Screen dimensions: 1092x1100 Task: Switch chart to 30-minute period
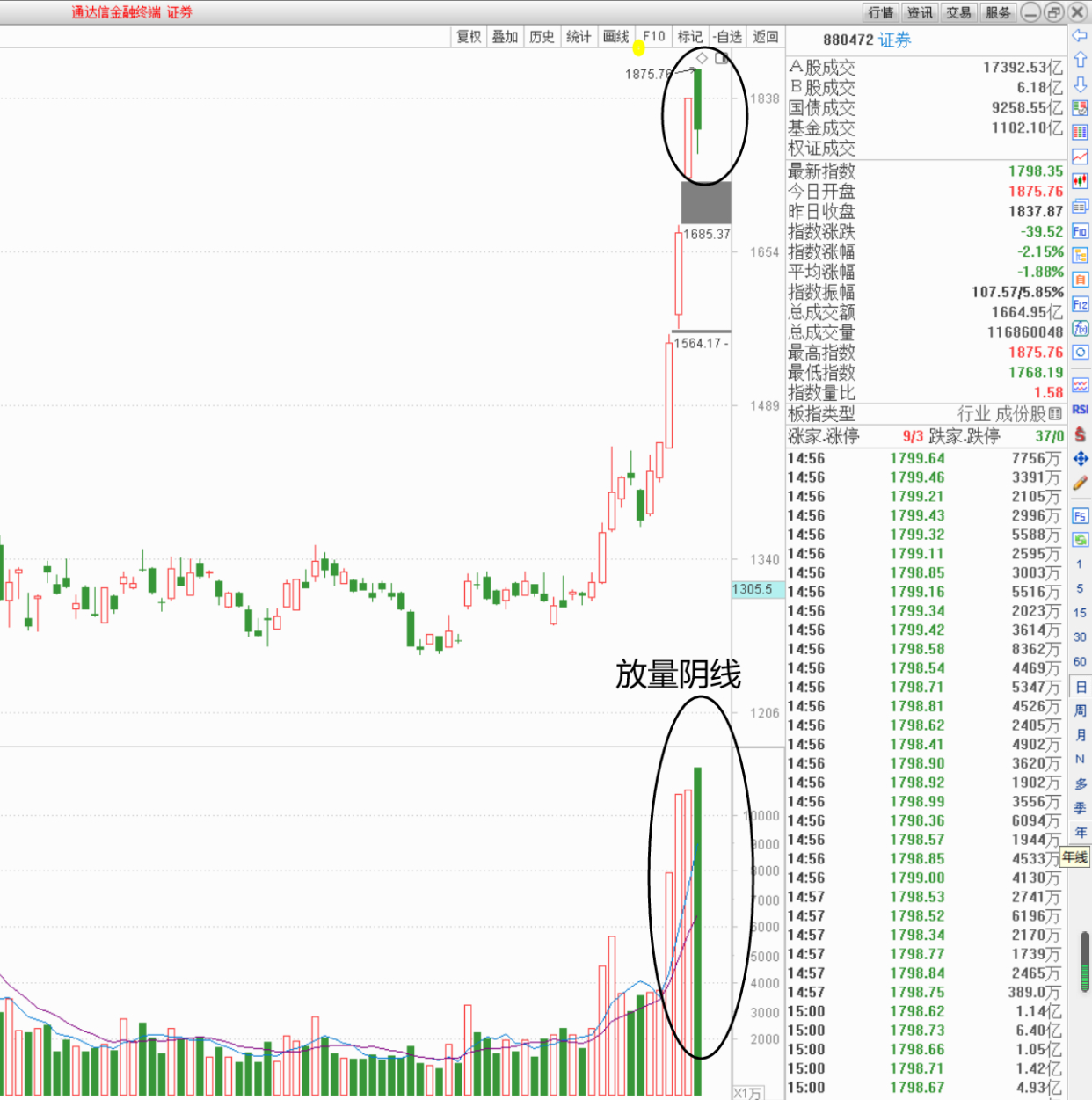coord(1080,637)
